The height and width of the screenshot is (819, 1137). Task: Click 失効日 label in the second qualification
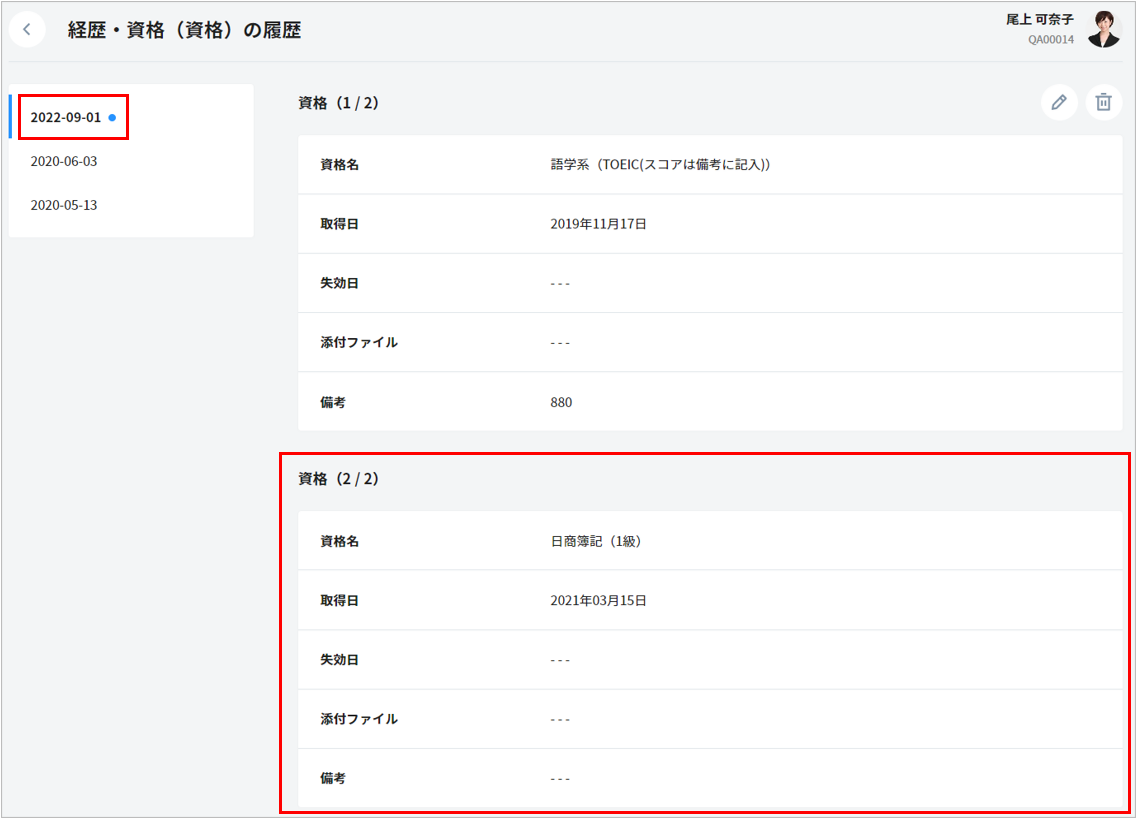[339, 660]
